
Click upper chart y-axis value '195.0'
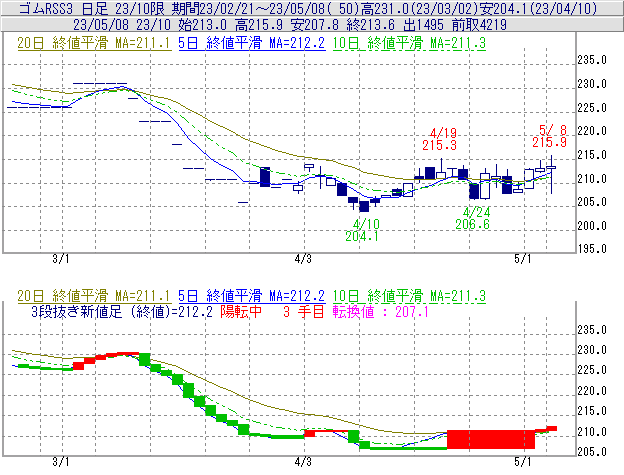pyautogui.click(x=592, y=249)
